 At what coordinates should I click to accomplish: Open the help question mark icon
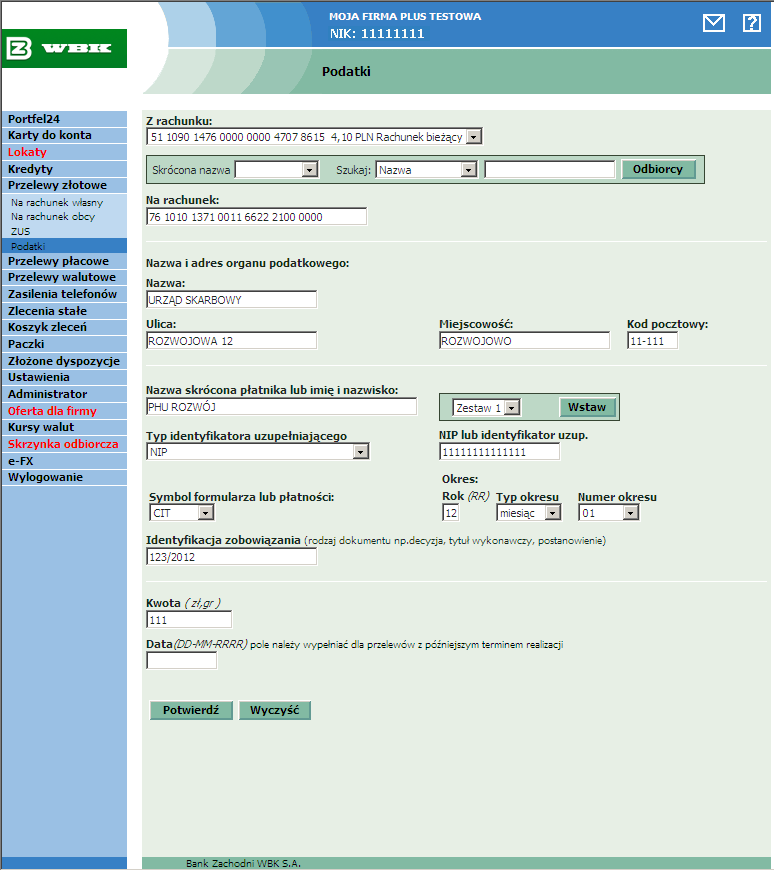click(751, 23)
